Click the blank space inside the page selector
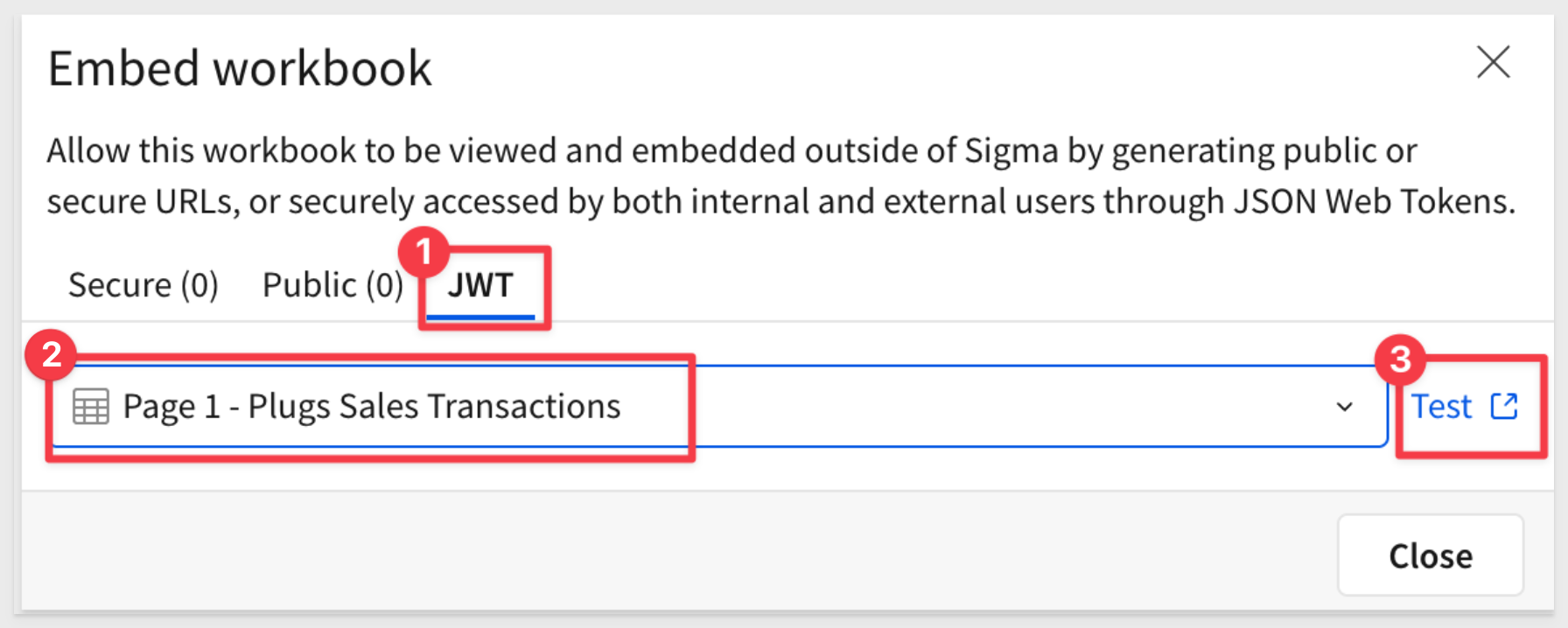Screen dimensions: 1568x628 pyautogui.click(x=1006, y=407)
